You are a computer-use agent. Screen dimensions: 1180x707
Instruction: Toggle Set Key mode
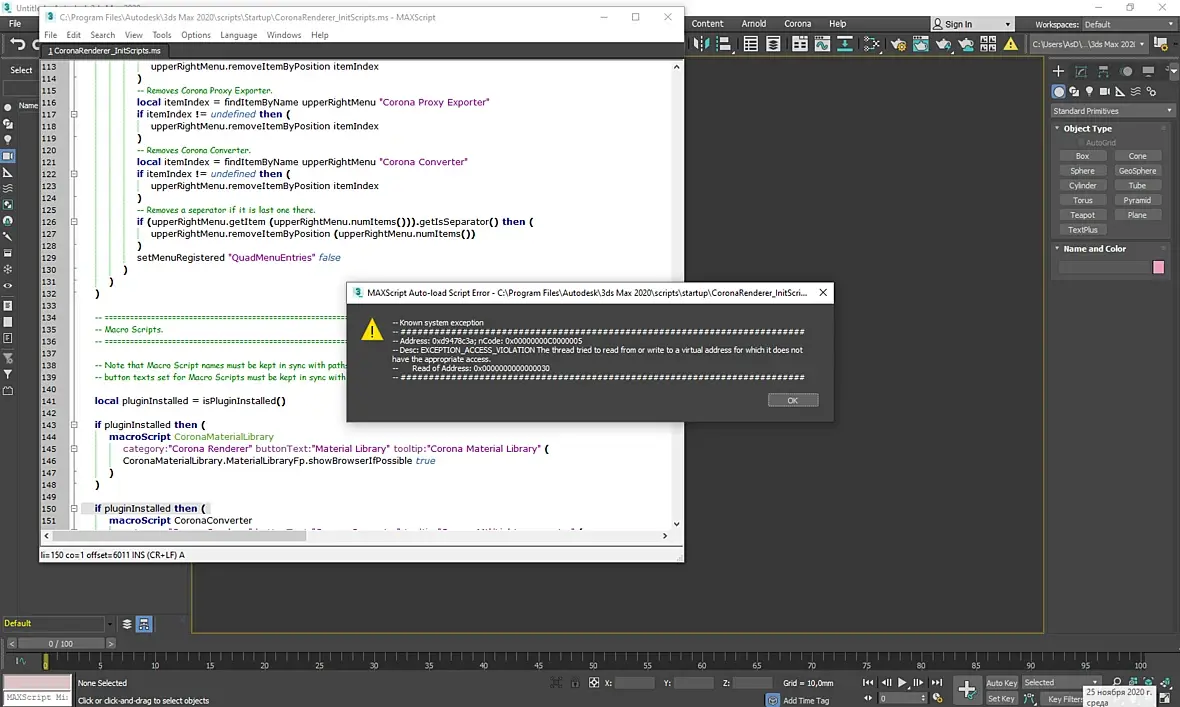[x=1001, y=699]
